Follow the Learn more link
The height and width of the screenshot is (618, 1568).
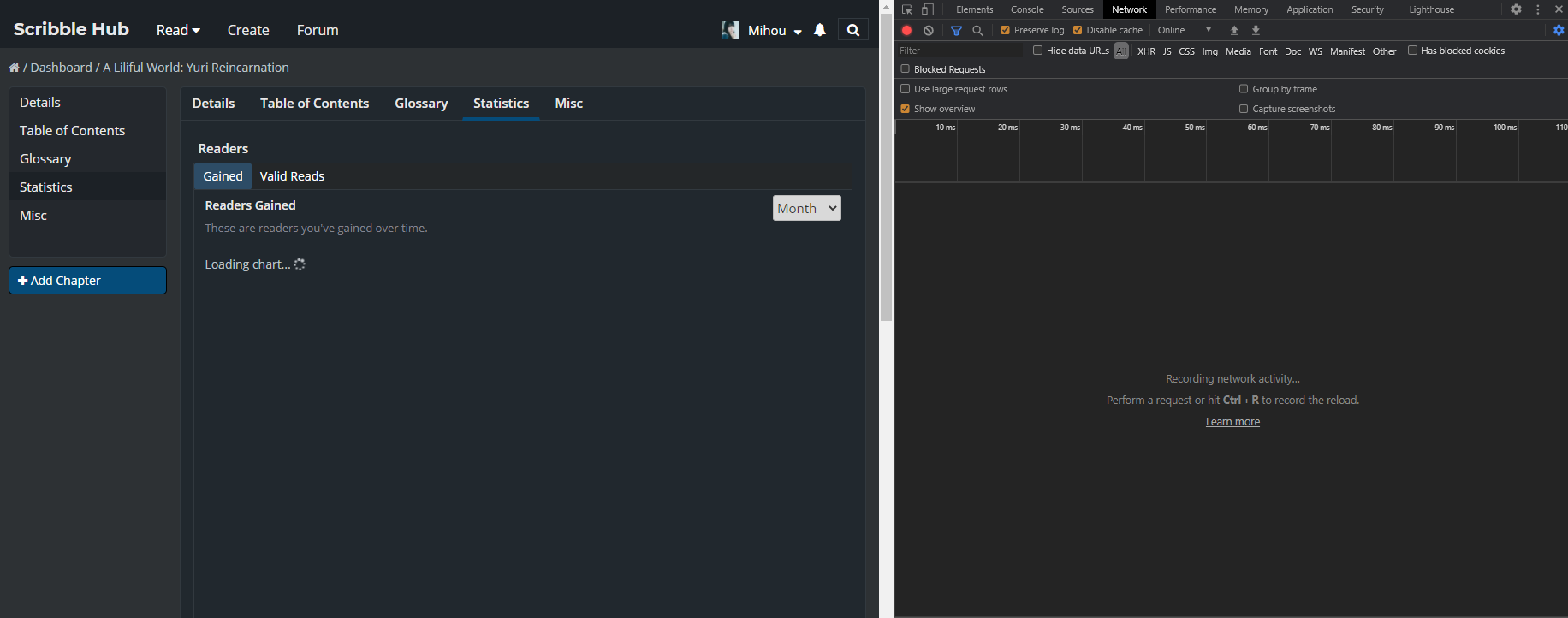click(1232, 422)
